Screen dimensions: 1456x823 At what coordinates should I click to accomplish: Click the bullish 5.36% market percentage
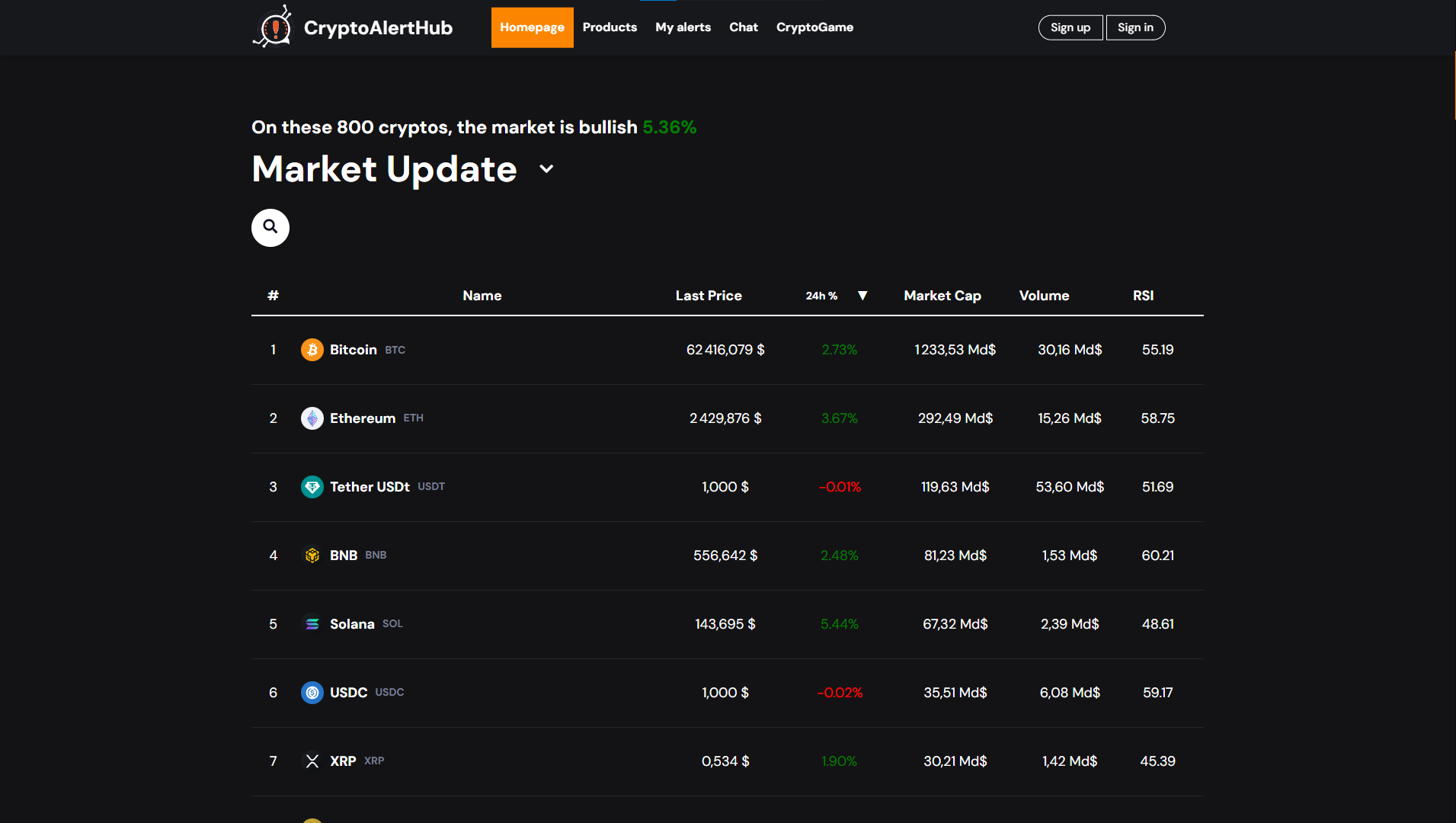(670, 127)
